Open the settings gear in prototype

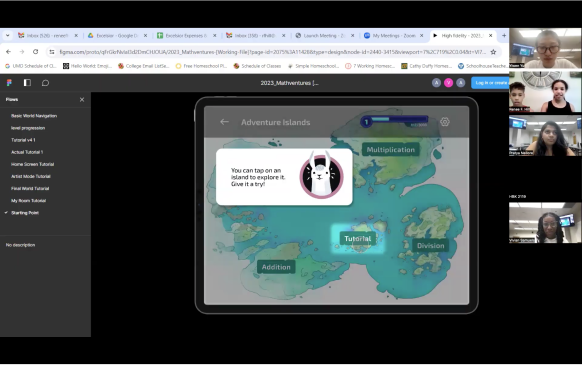[x=445, y=122]
